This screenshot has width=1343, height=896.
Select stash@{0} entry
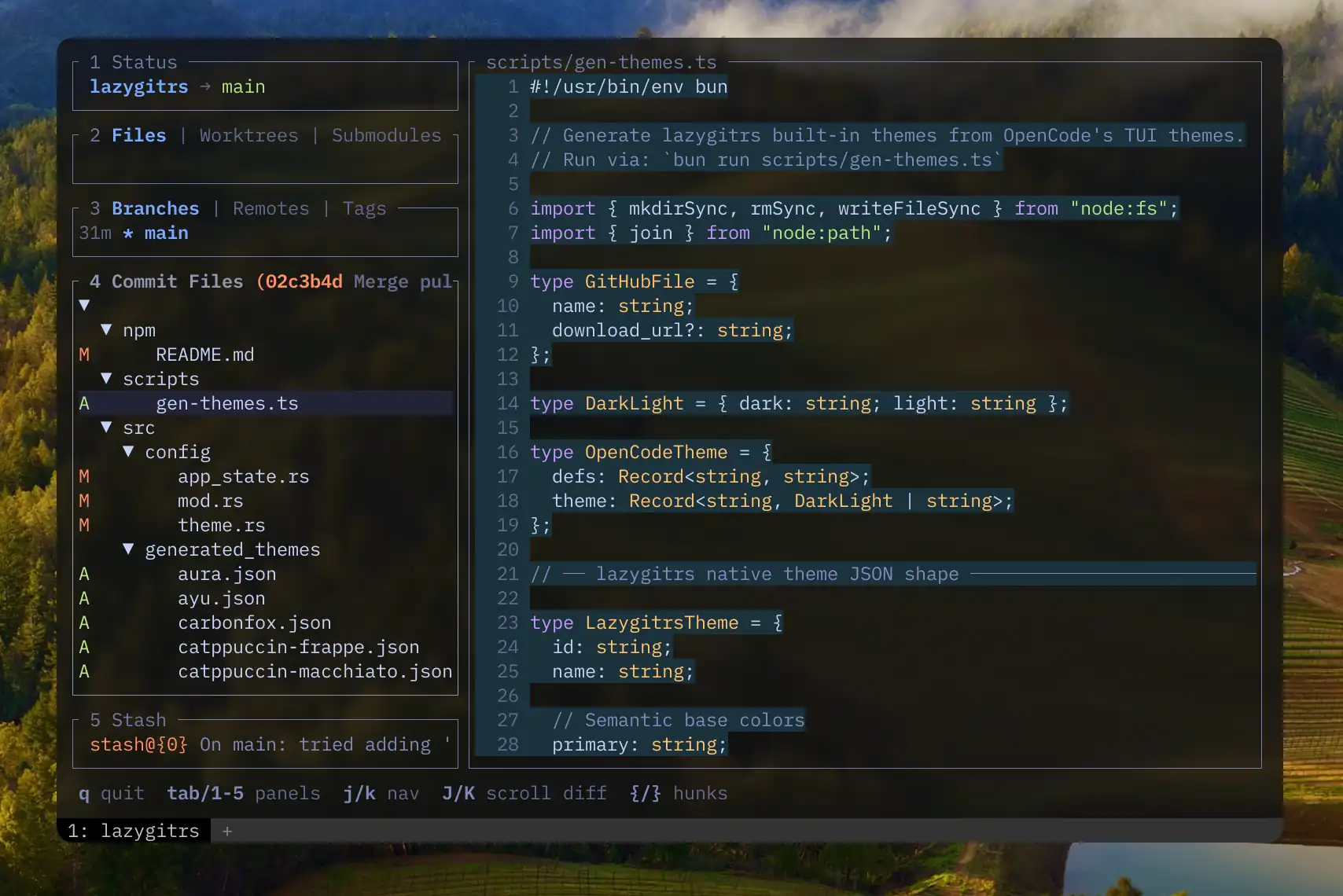click(x=265, y=744)
